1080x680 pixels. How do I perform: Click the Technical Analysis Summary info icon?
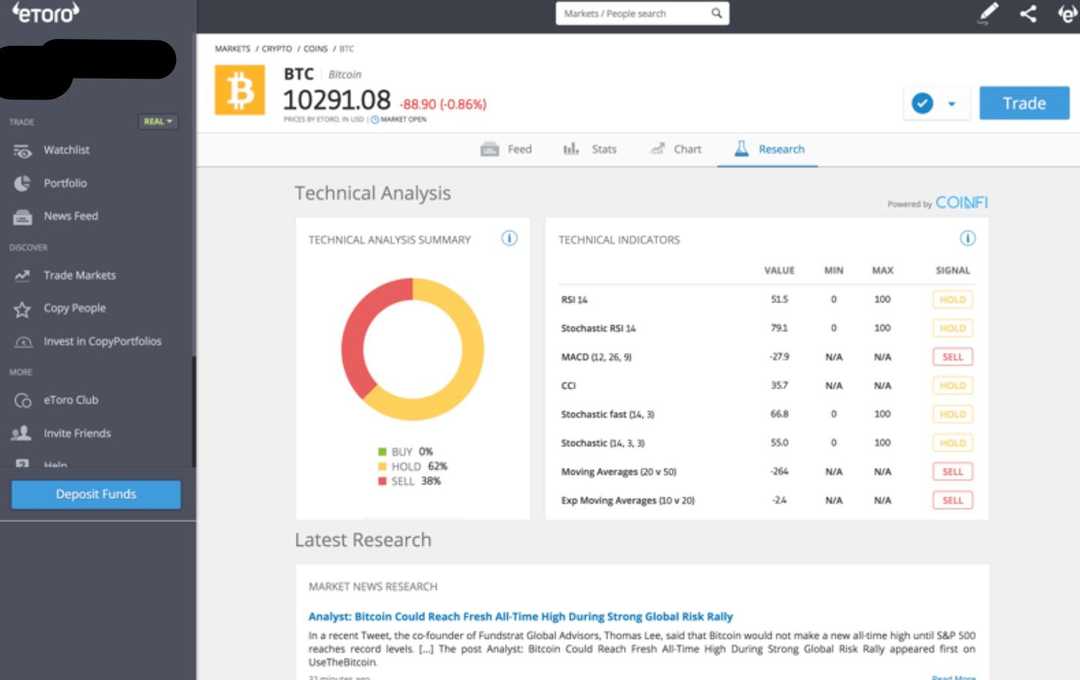tap(509, 238)
